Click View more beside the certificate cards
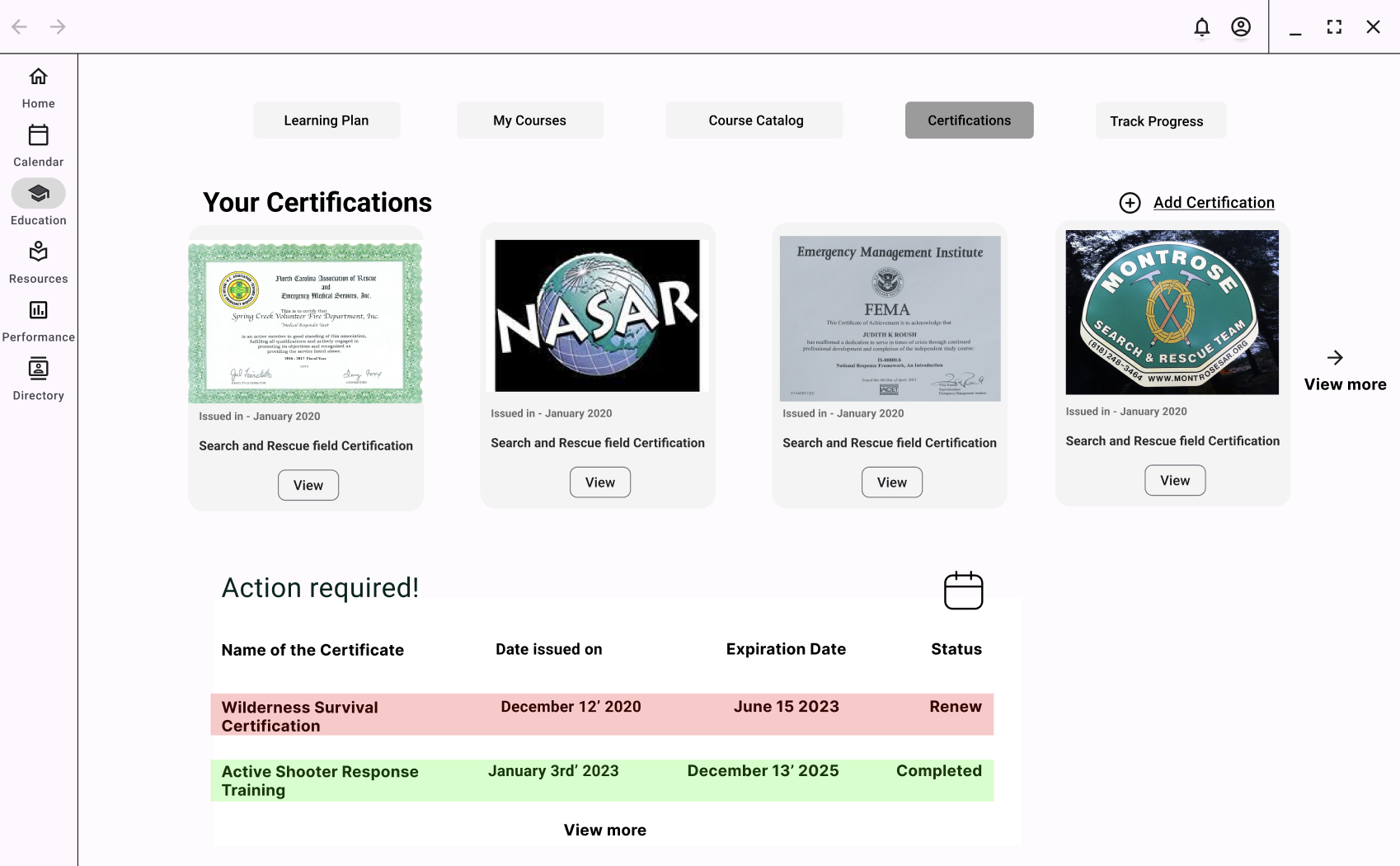 pyautogui.click(x=1345, y=384)
